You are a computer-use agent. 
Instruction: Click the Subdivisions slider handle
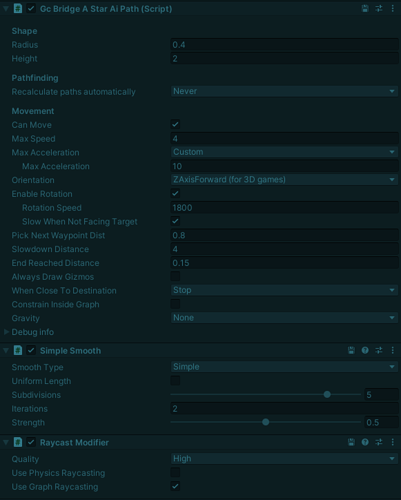click(x=327, y=395)
